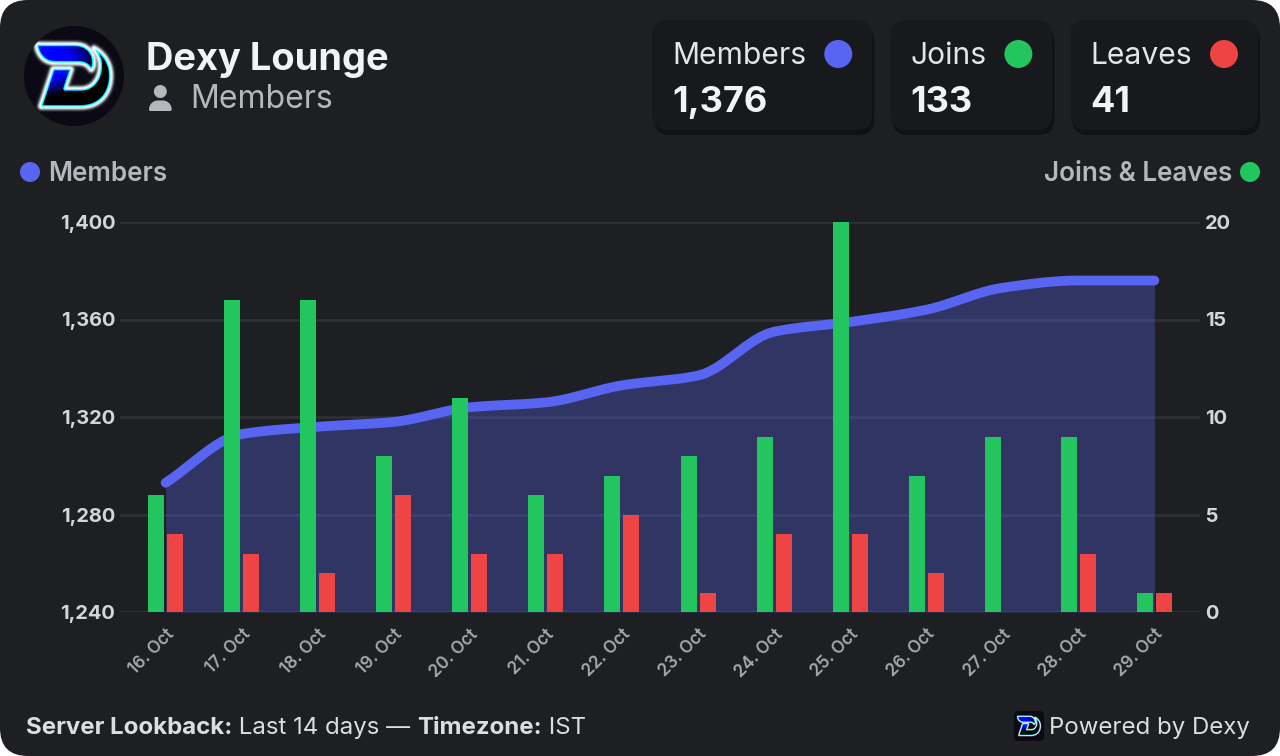Click the Dexy Lounge title text
This screenshot has width=1280, height=756.
point(267,56)
